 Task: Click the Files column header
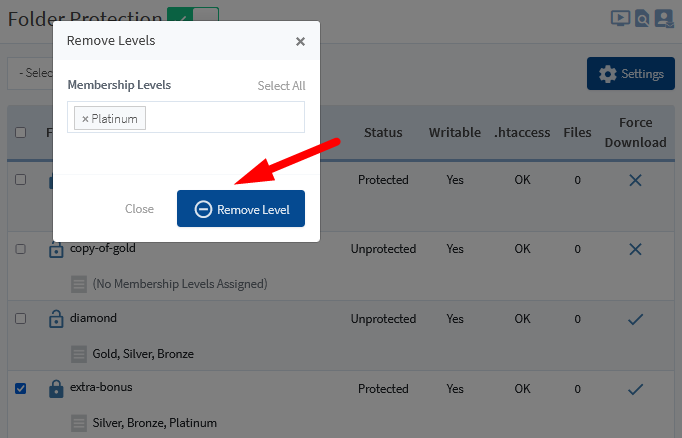click(577, 132)
